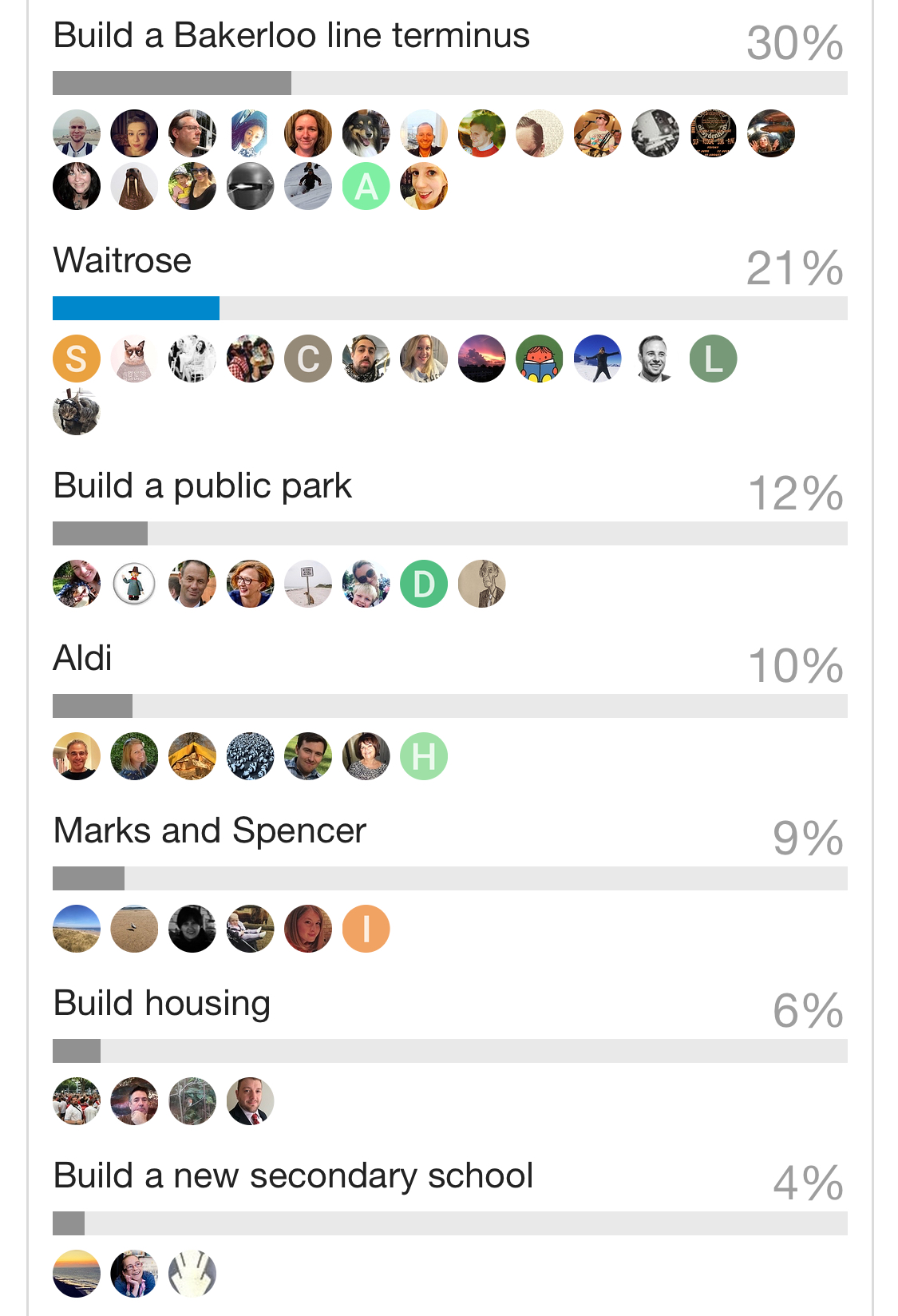Click "Build a new secondary school" option

(x=293, y=1176)
